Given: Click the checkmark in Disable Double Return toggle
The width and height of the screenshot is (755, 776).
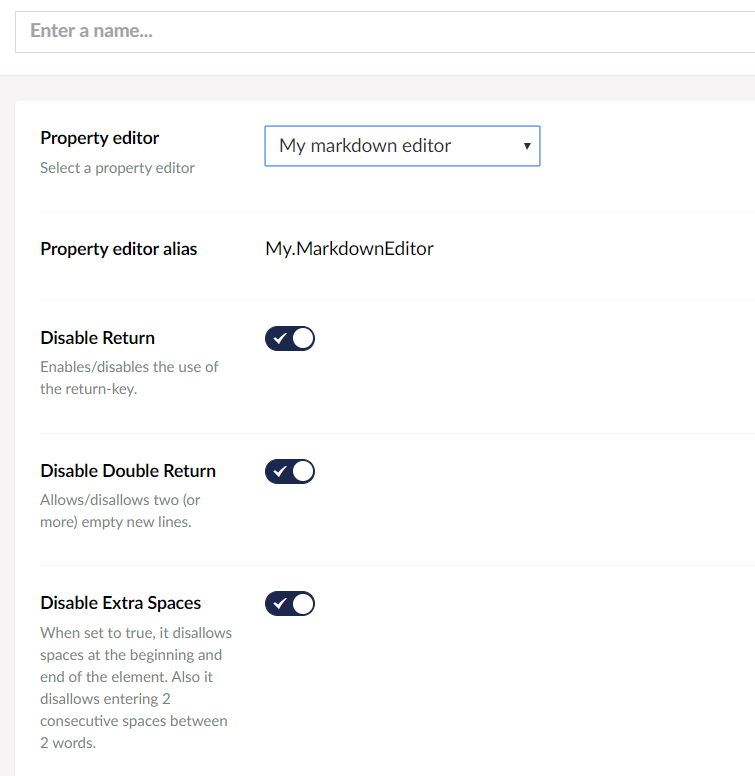Looking at the screenshot, I should click(x=280, y=471).
